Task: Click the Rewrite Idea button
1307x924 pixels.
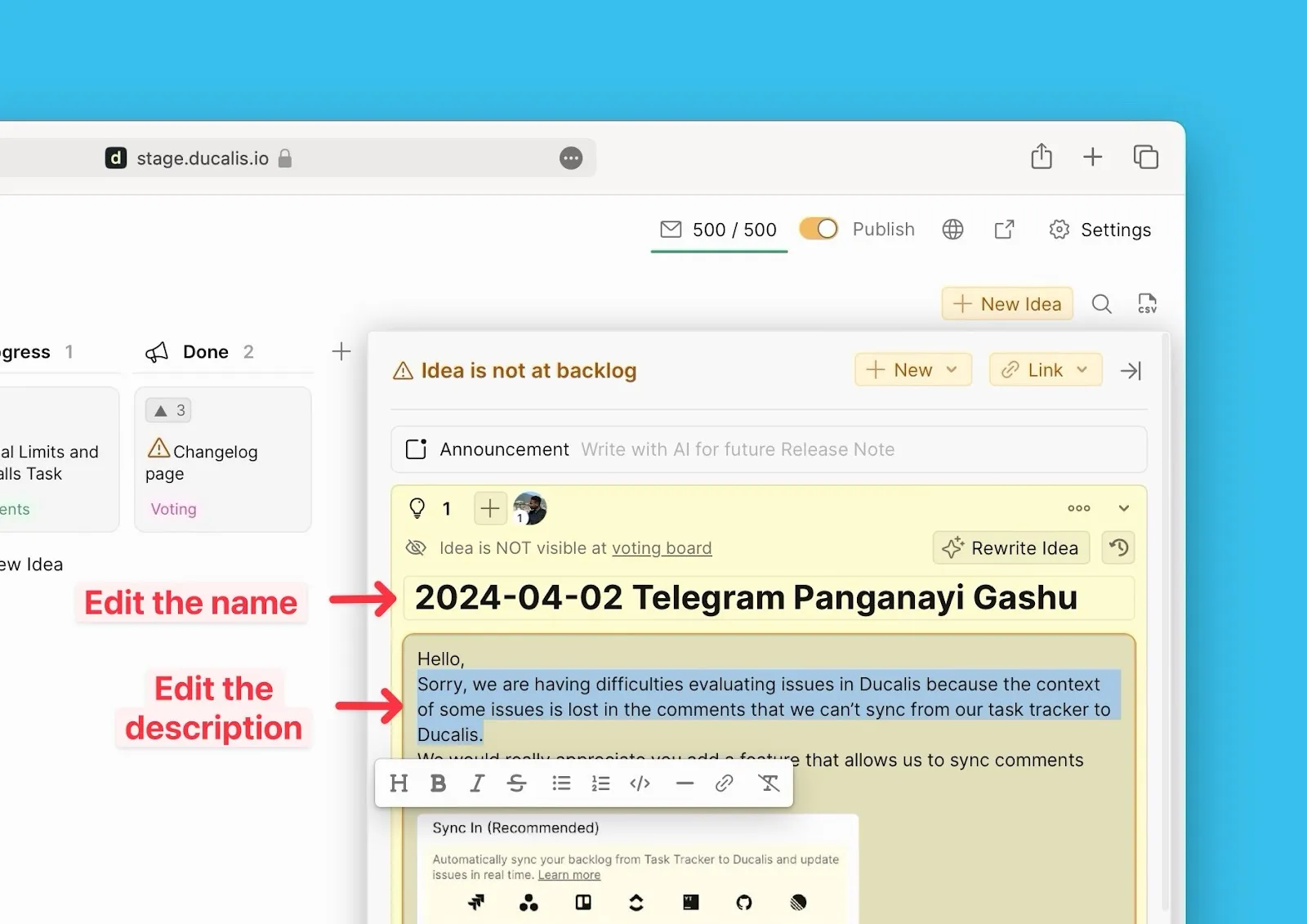Action: [1011, 548]
